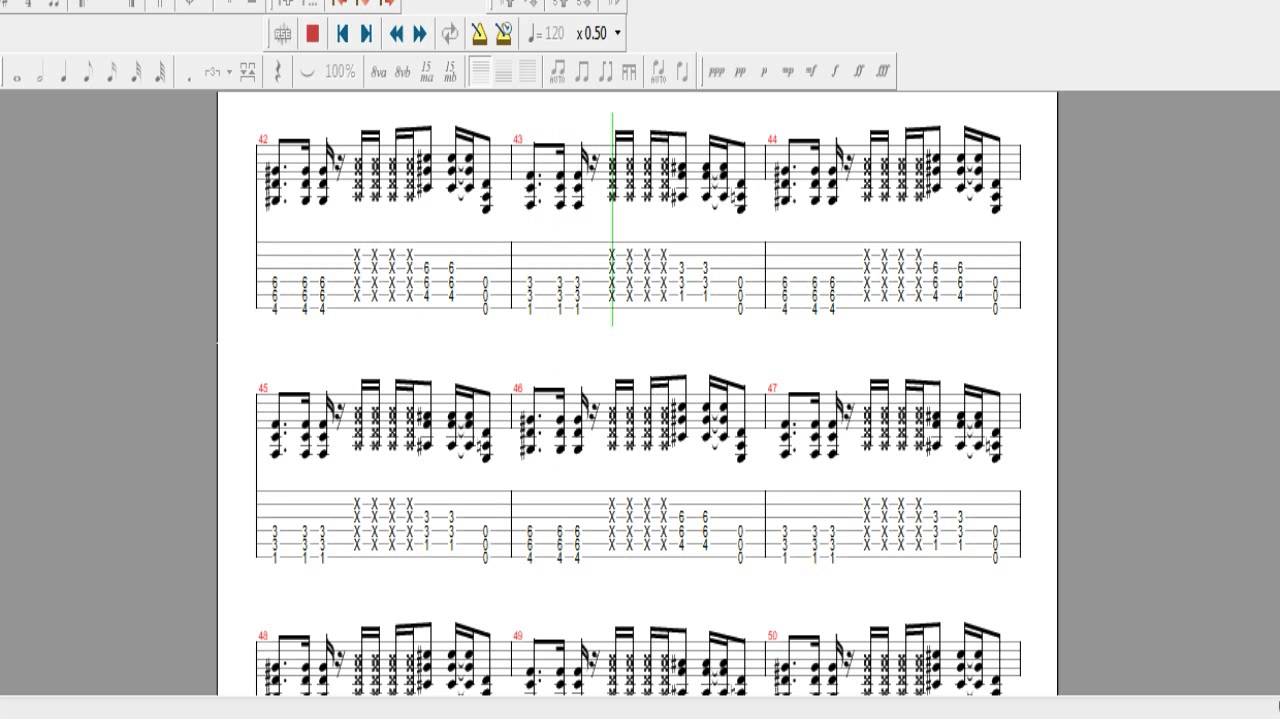Click second beam icon after auto
1280x720 pixels.
point(581,72)
